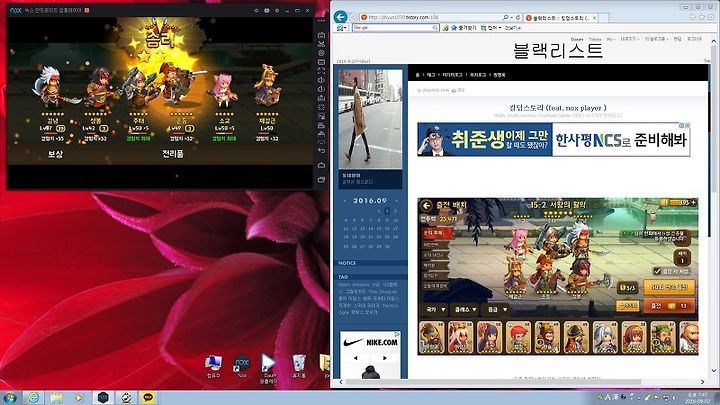Open the three-dots menu above the Nox sidebar

click(x=321, y=20)
